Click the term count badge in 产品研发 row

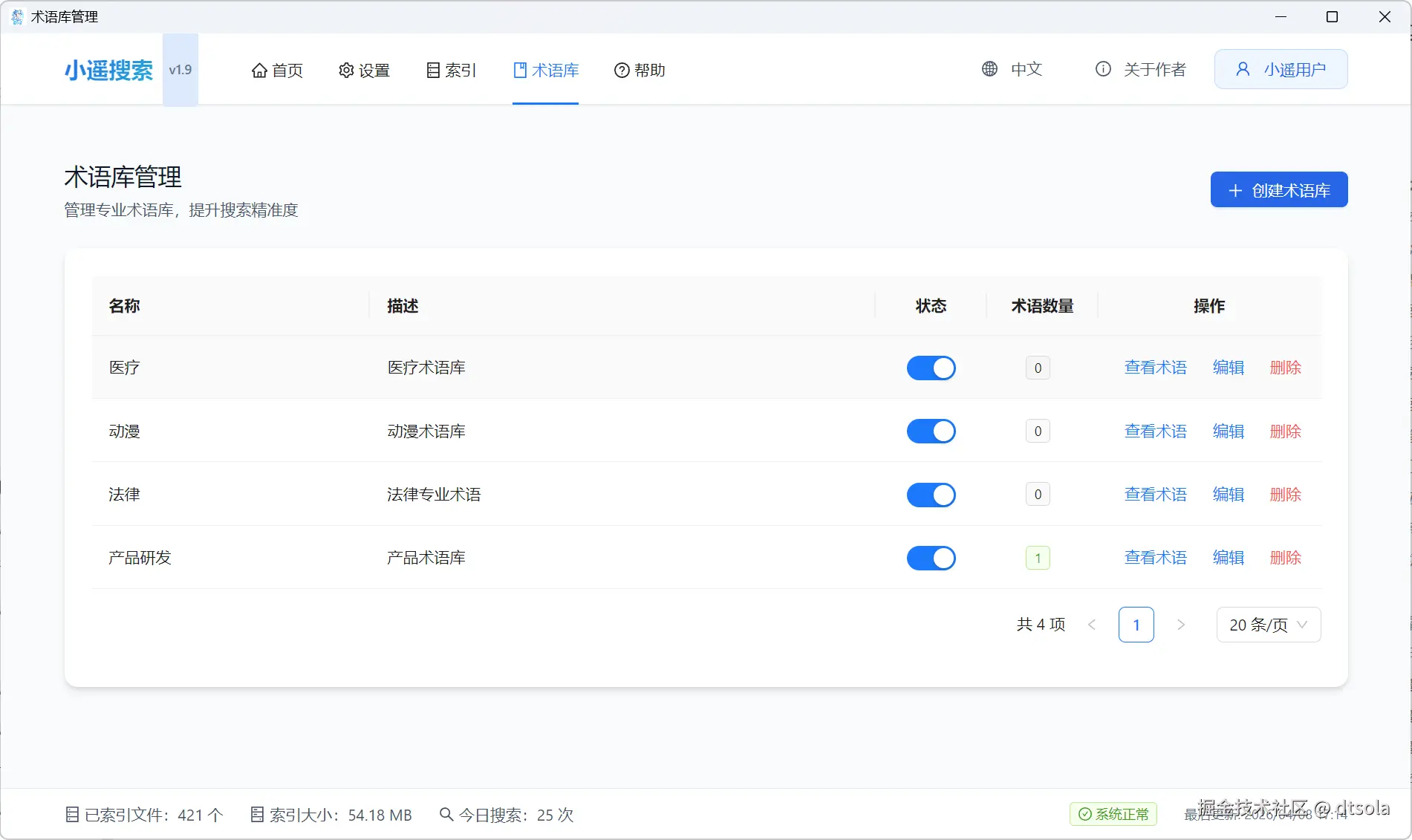[x=1038, y=558]
